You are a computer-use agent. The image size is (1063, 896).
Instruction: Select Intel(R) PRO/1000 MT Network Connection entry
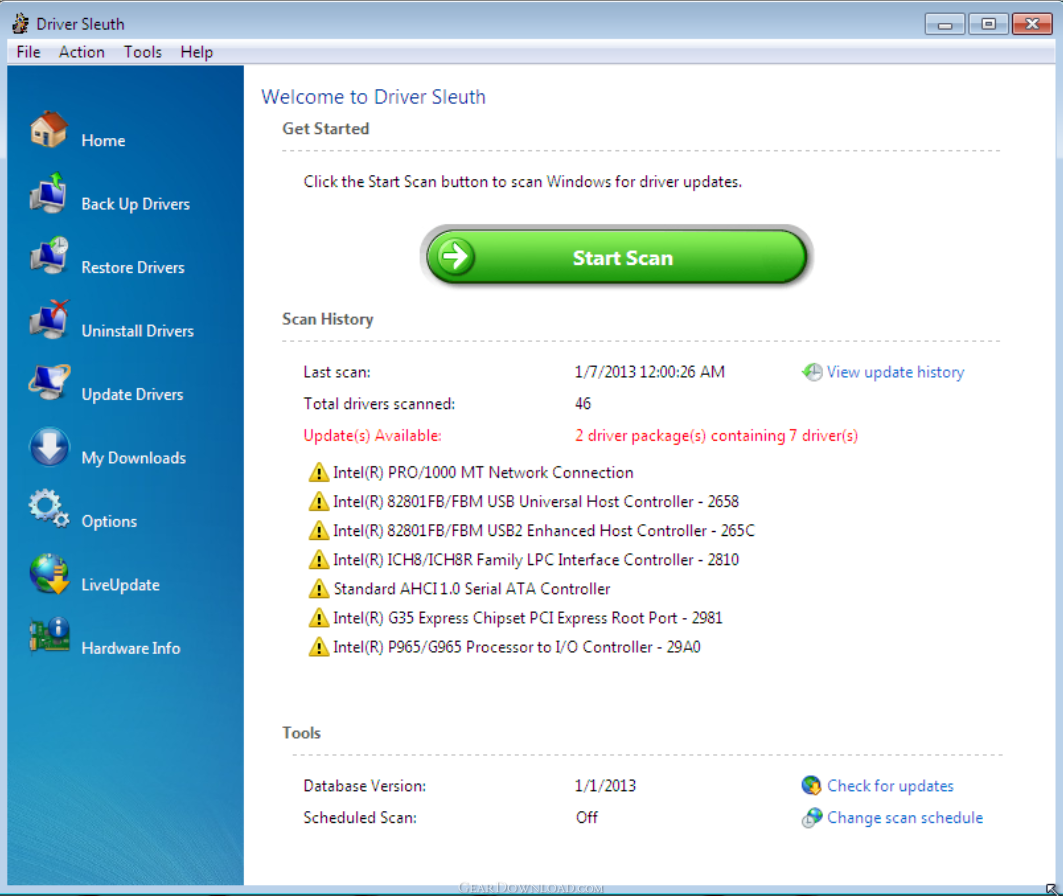[x=483, y=472]
